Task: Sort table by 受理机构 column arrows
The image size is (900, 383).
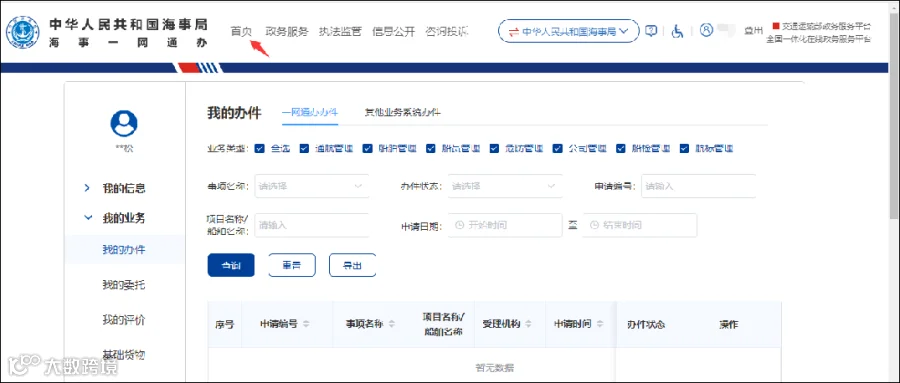Action: [527, 324]
